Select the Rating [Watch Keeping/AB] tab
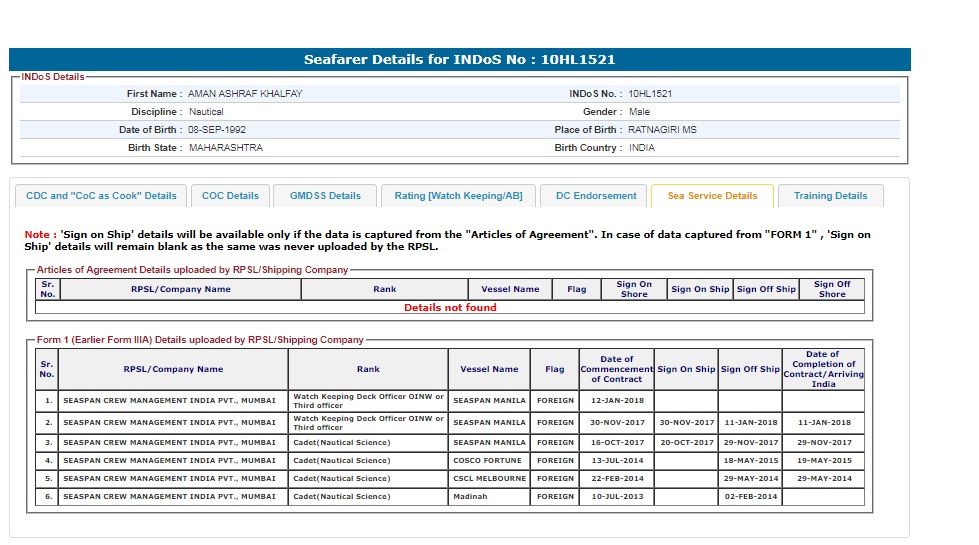 coord(458,196)
